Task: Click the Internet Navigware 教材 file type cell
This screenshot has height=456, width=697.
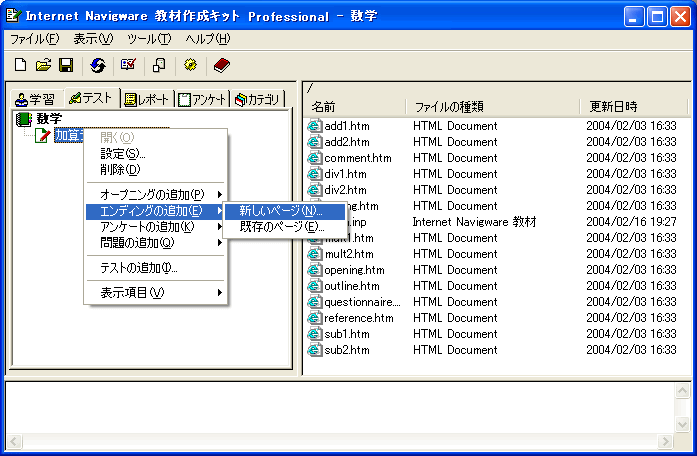Action: coord(474,222)
